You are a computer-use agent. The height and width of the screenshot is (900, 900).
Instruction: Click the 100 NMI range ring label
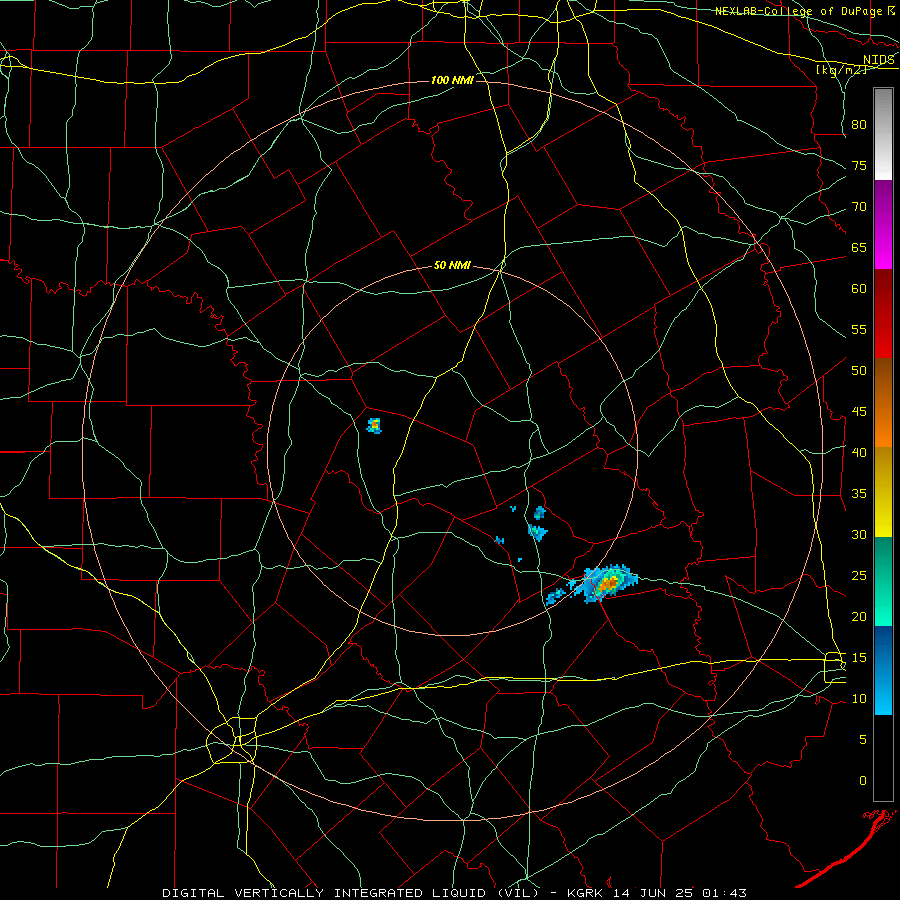tap(452, 80)
